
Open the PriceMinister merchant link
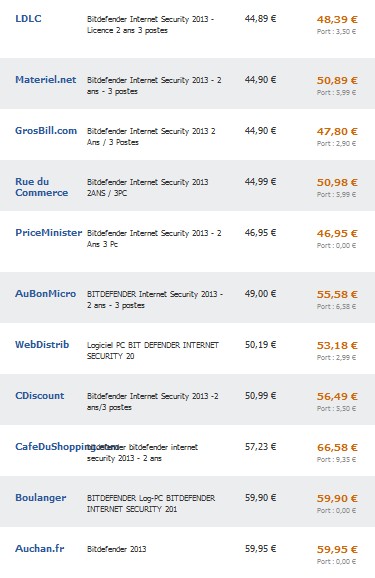point(48,233)
